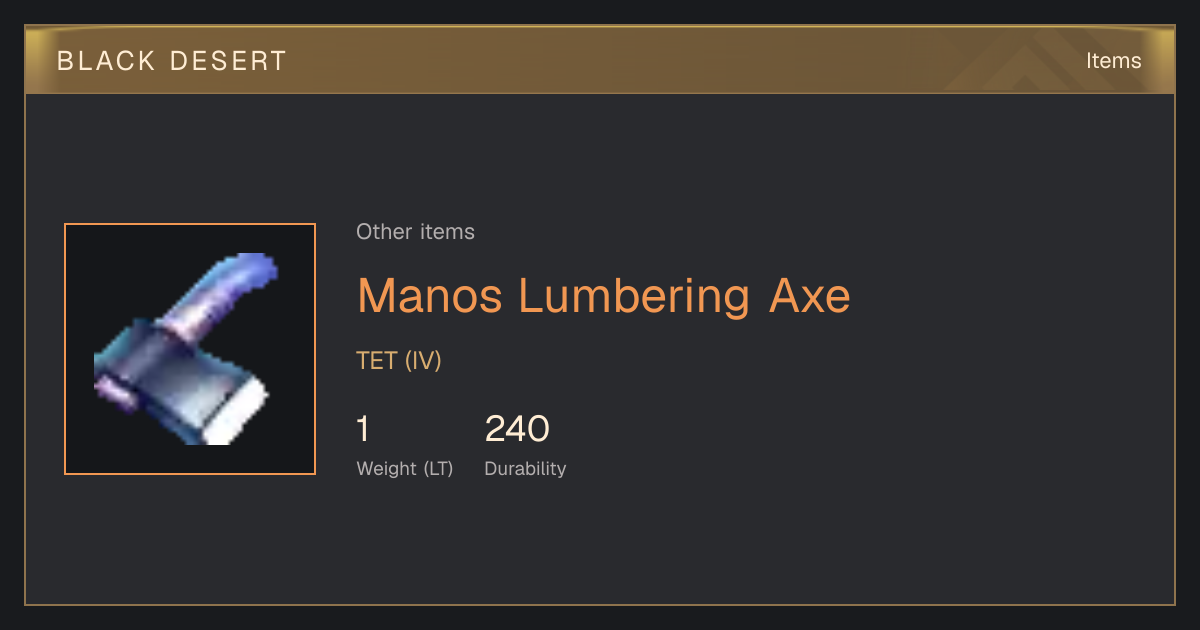Click the Other items category text
Screen dimensions: 1200x630
tap(415, 232)
